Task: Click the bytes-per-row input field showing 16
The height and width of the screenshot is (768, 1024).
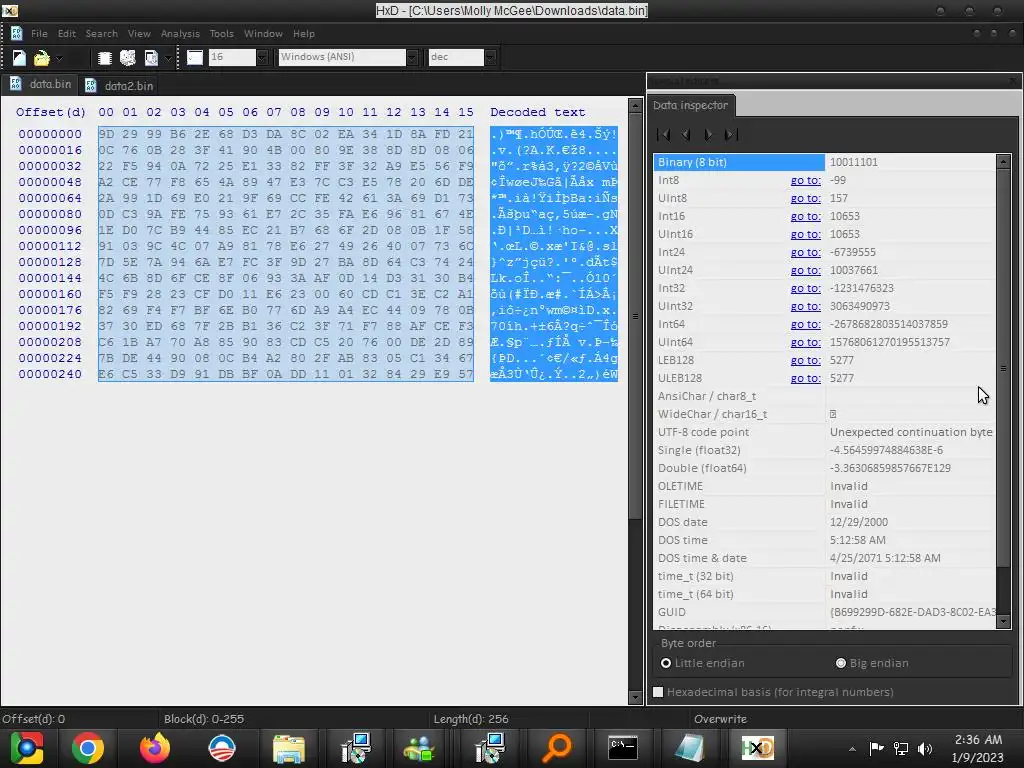Action: [x=232, y=57]
